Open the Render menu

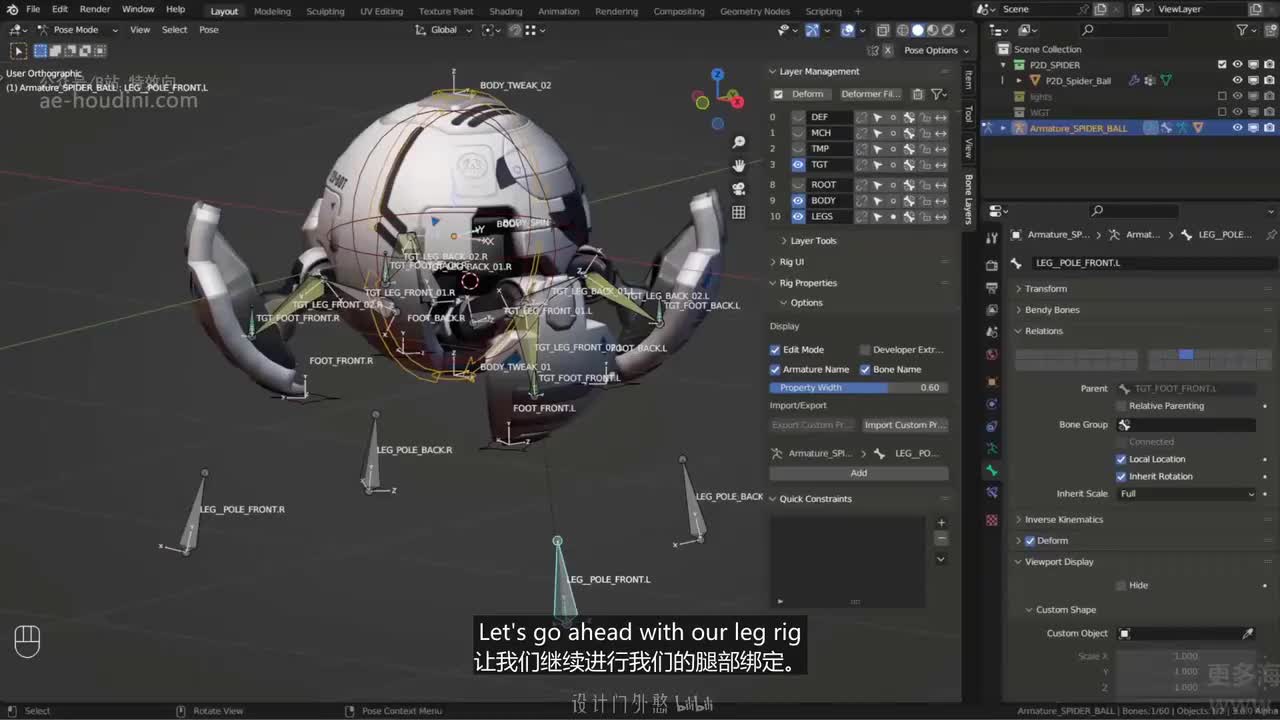[95, 10]
